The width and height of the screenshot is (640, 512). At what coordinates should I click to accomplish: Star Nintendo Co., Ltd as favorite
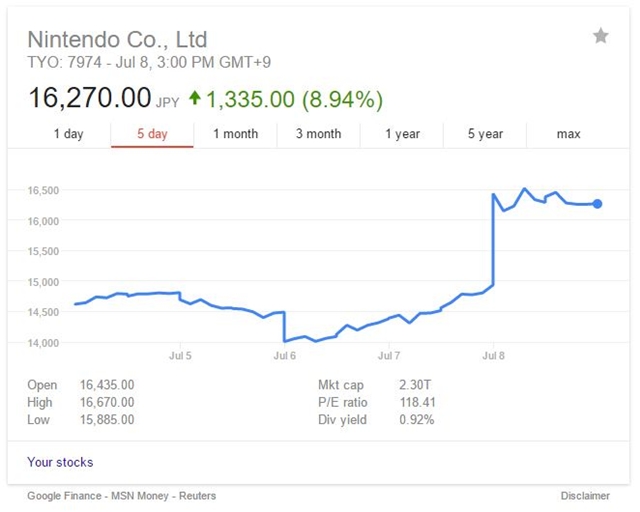600,37
